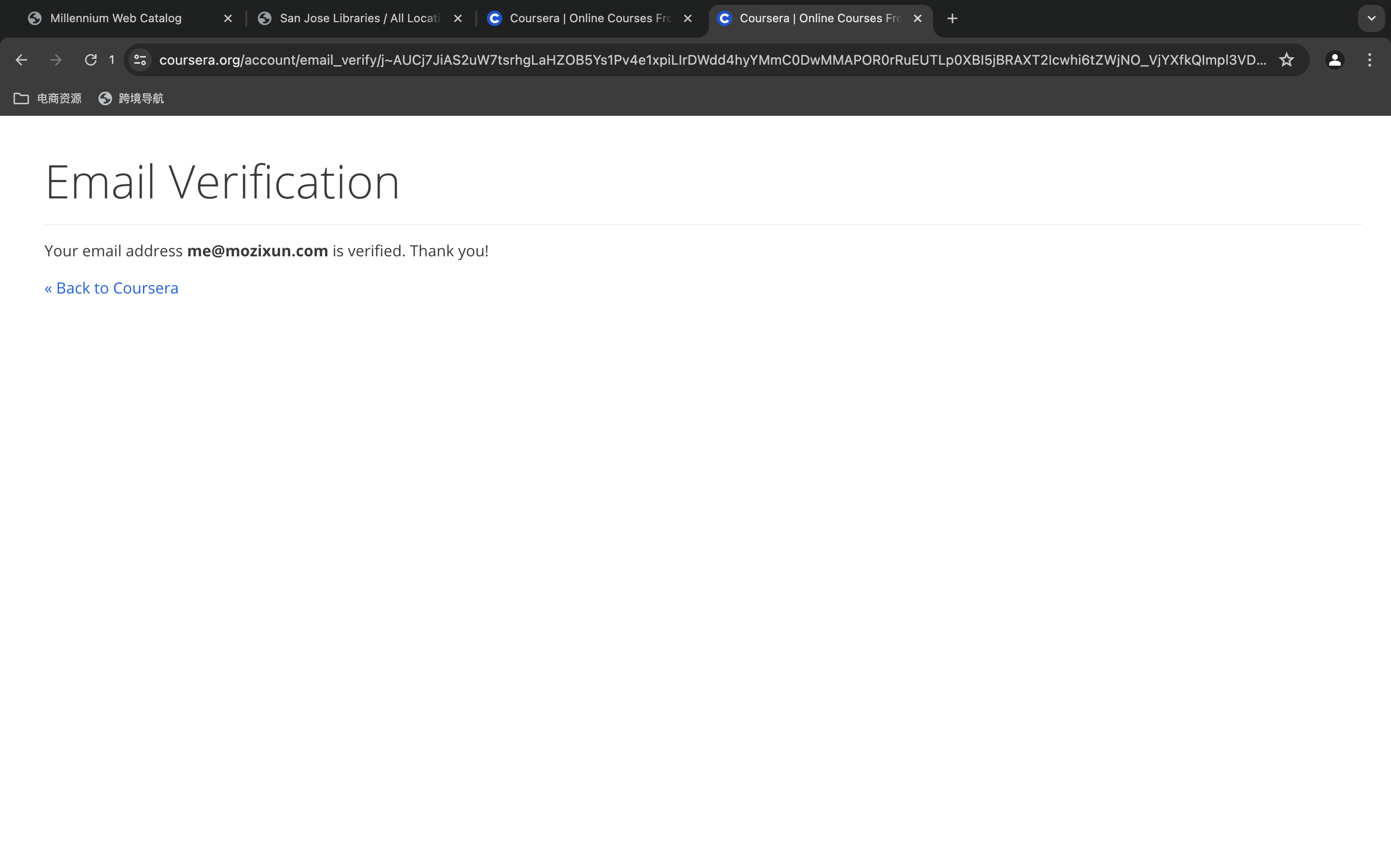Open a new tab with plus icon

click(x=952, y=18)
